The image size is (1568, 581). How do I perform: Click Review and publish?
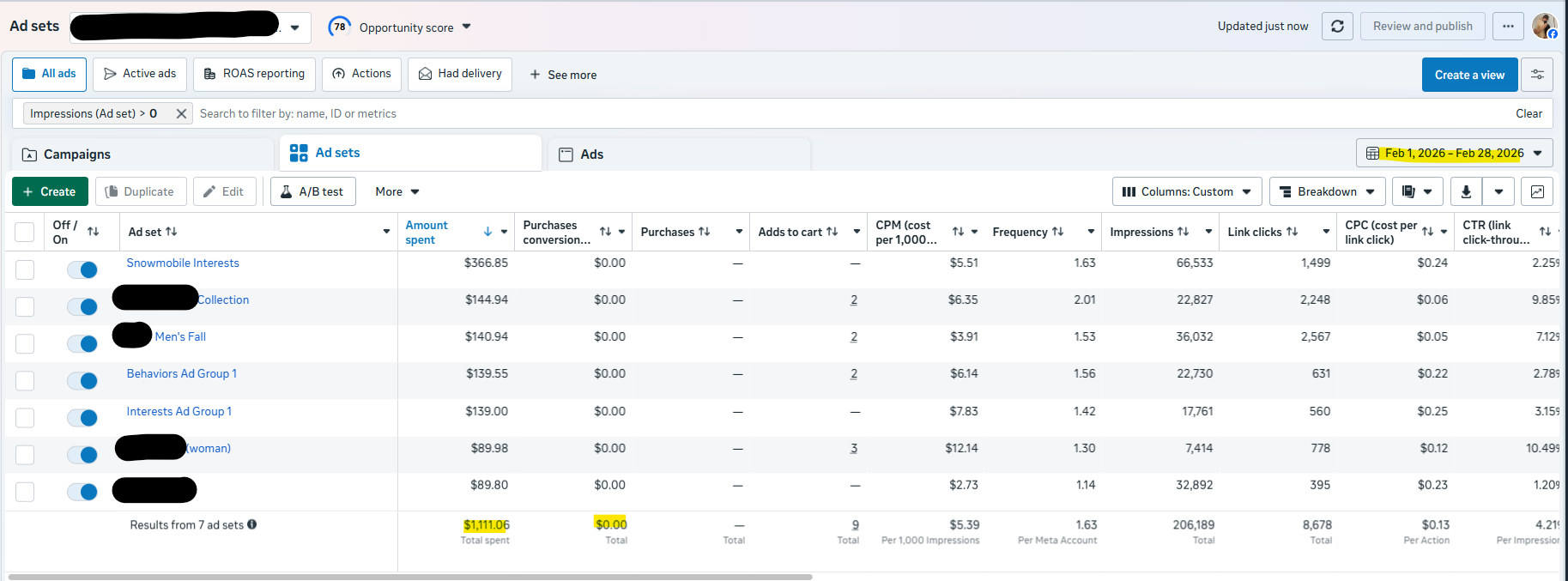[x=1422, y=26]
